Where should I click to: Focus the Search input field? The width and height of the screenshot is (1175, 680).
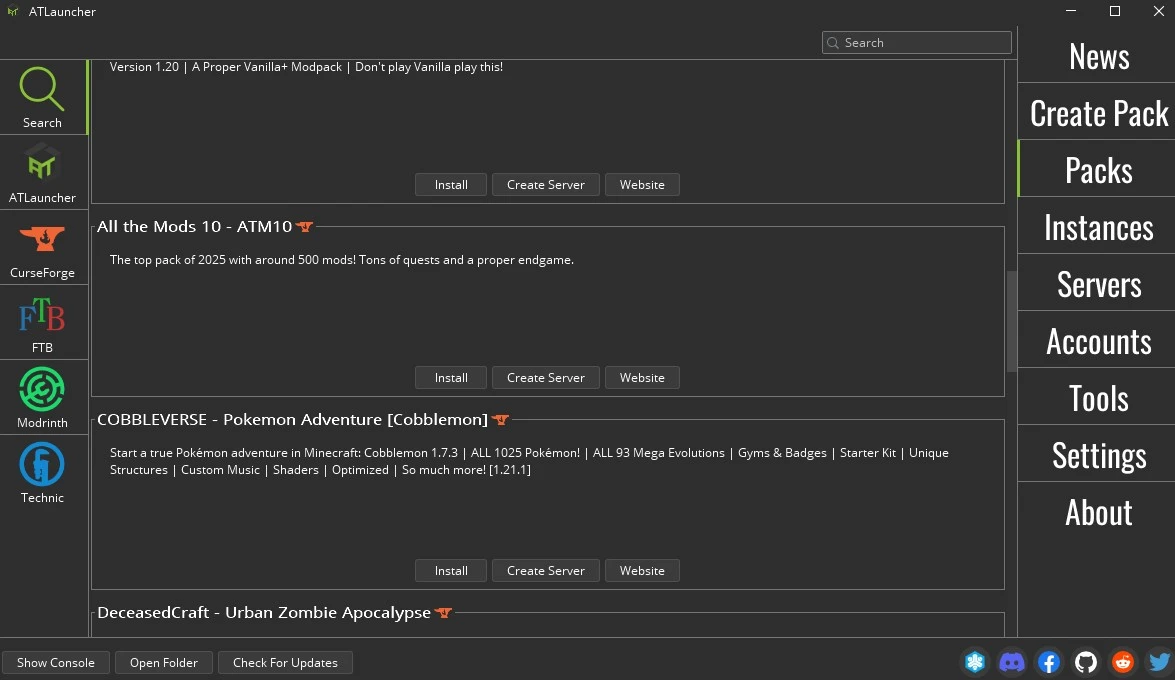click(916, 43)
